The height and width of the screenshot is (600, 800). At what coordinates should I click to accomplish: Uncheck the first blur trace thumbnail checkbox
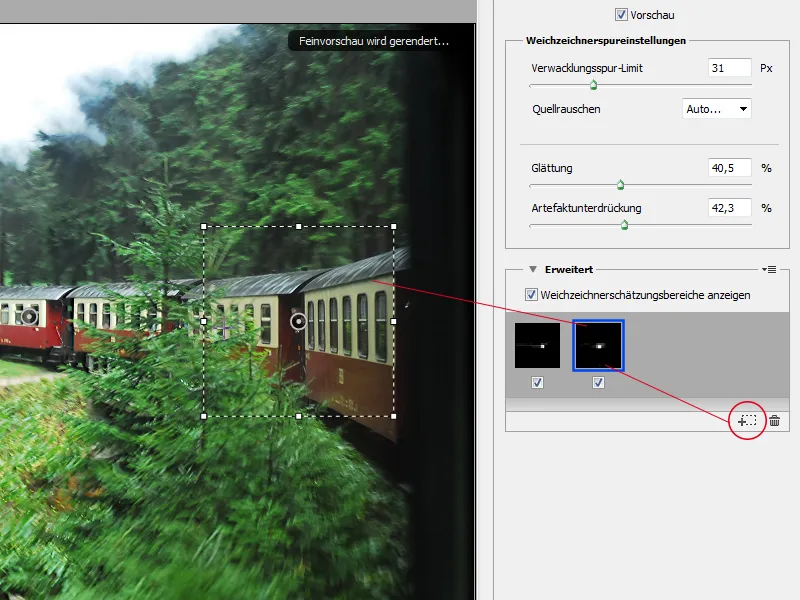pos(537,382)
